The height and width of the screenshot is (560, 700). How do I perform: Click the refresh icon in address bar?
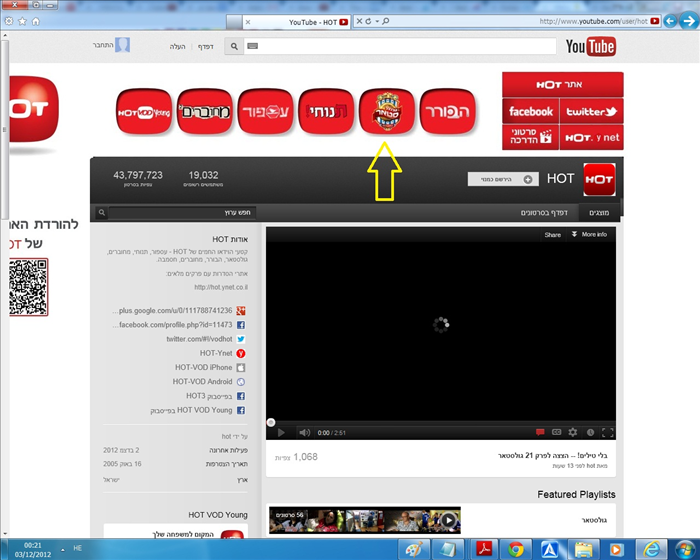pyautogui.click(x=368, y=21)
